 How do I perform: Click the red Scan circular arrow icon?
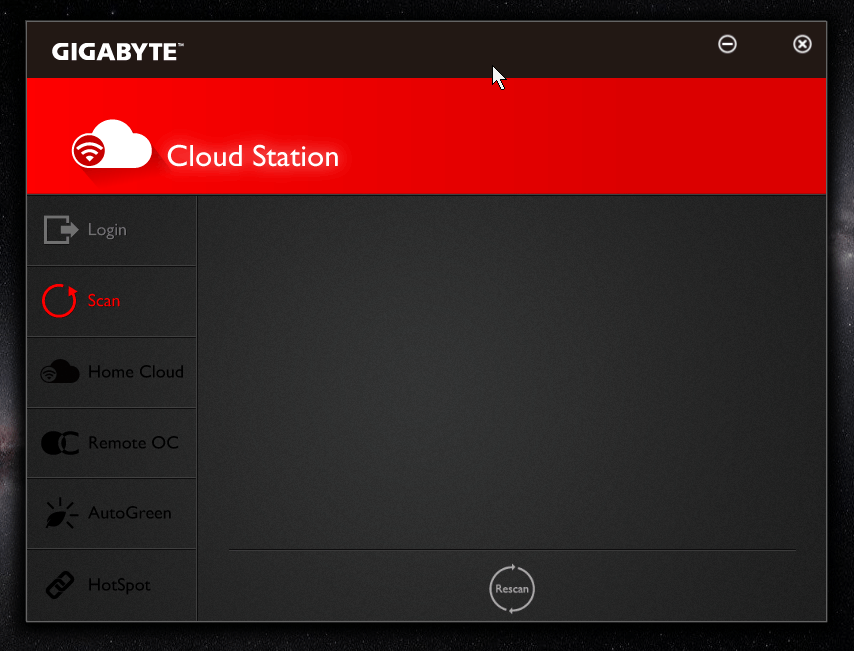(59, 300)
